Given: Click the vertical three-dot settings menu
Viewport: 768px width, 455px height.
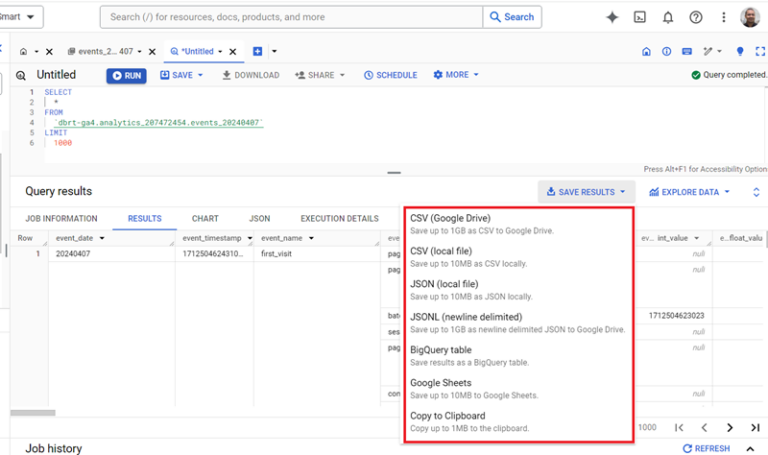Looking at the screenshot, I should [x=723, y=17].
